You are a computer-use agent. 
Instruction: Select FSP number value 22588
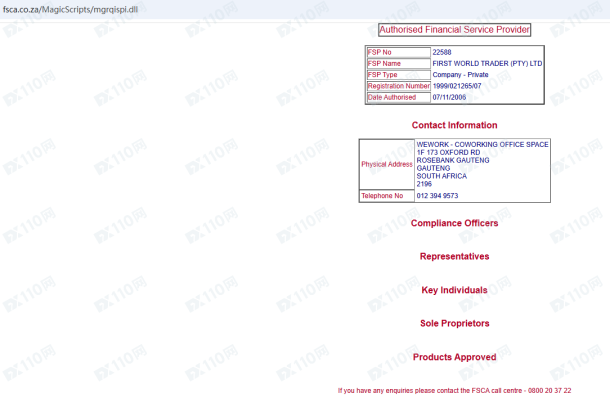coord(442,52)
